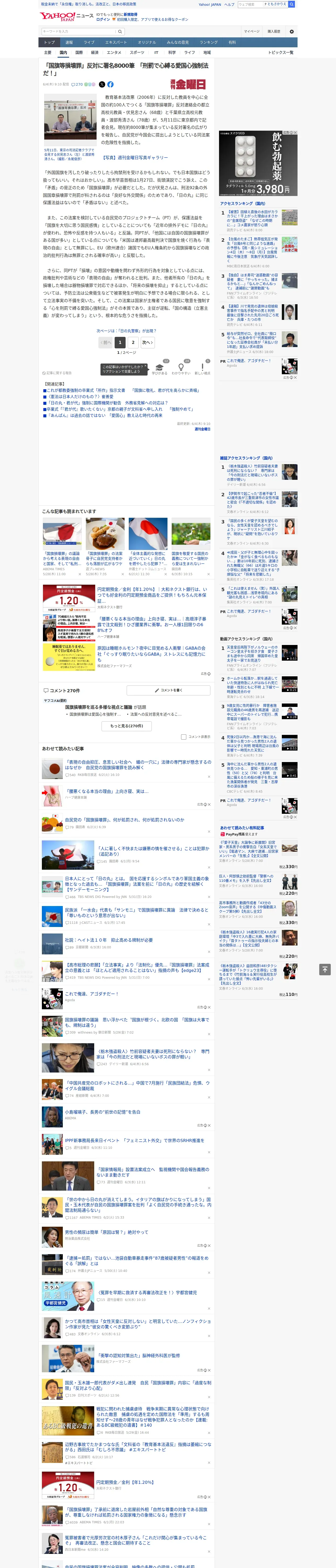Select the 速報 tab
Viewport: 336px width, 1568px height.
tap(69, 43)
